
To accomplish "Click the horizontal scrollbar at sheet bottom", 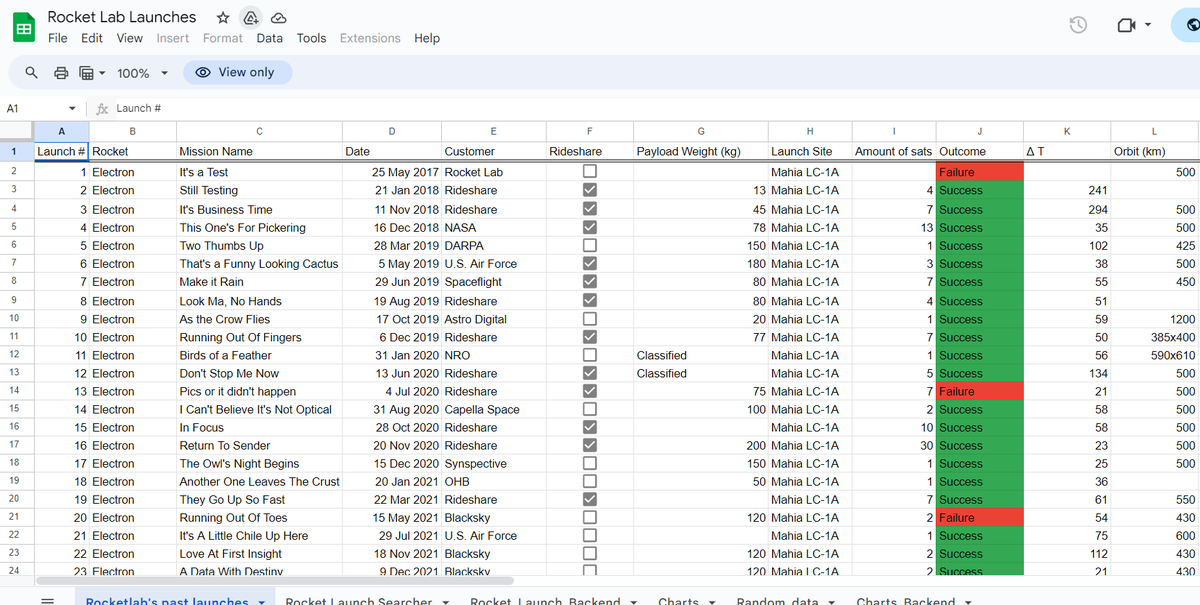I will coord(275,580).
